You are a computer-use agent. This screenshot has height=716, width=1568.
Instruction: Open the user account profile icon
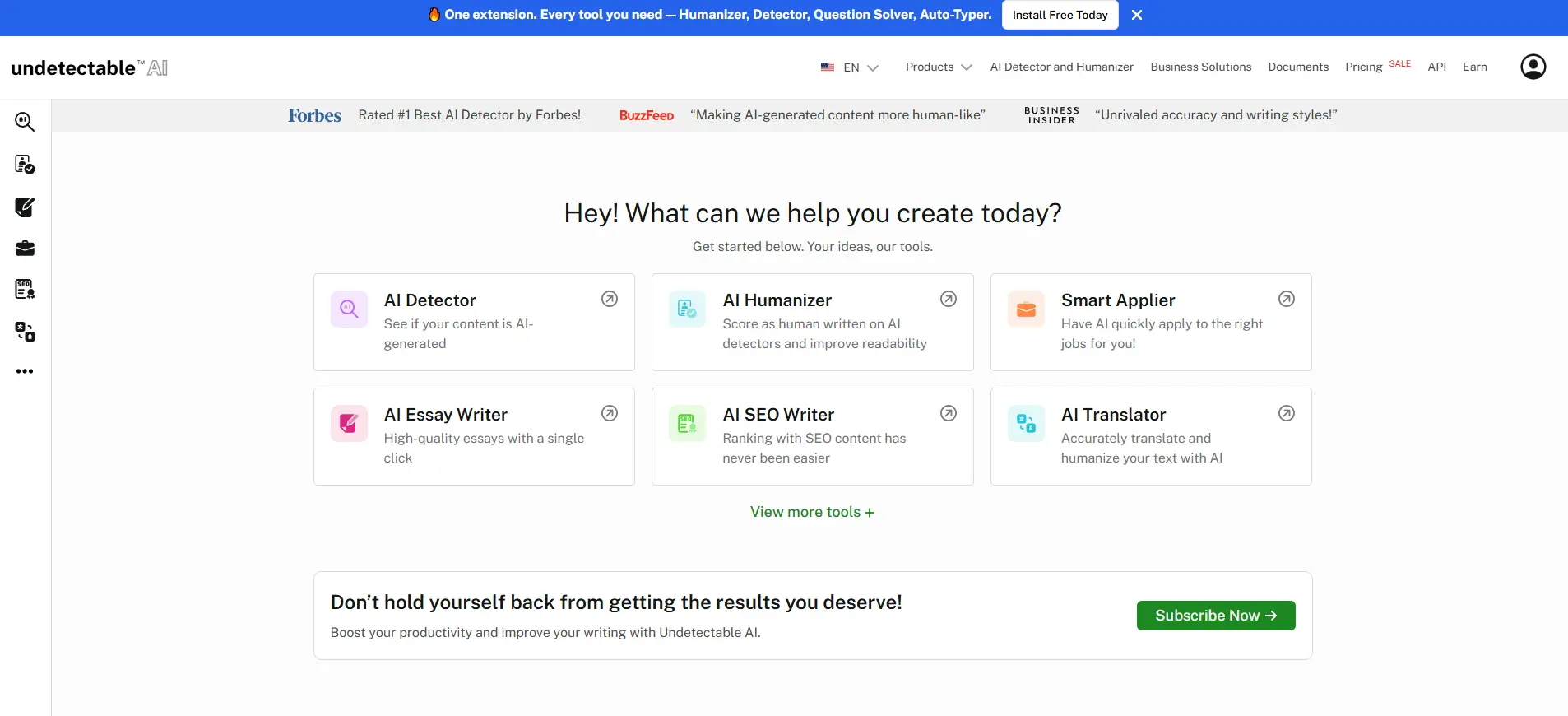click(1533, 67)
